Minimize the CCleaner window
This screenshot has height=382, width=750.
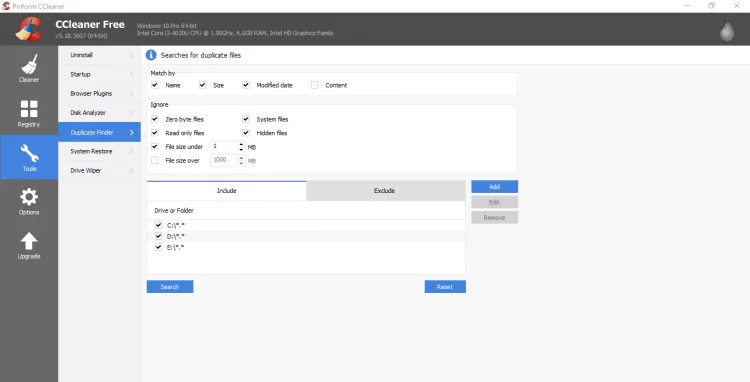(687, 6)
